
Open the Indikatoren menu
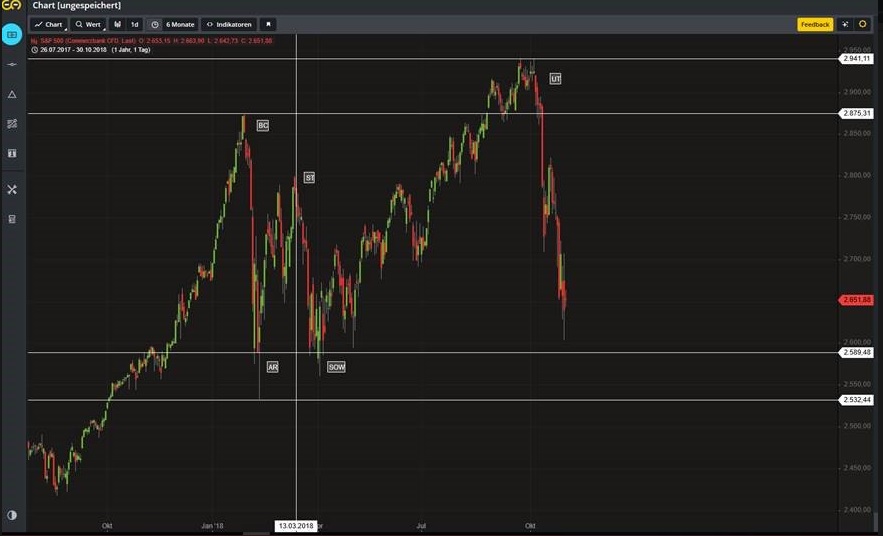coord(229,24)
